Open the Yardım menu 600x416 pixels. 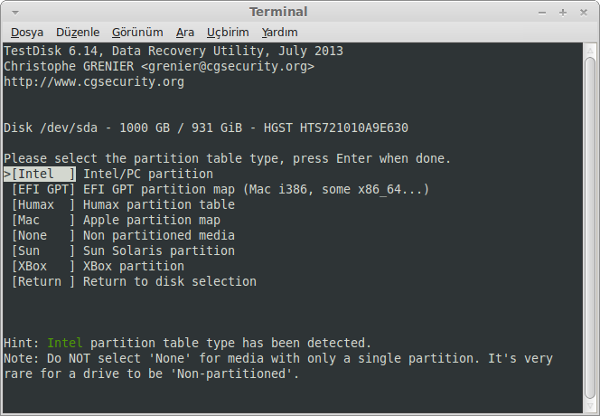[x=279, y=32]
